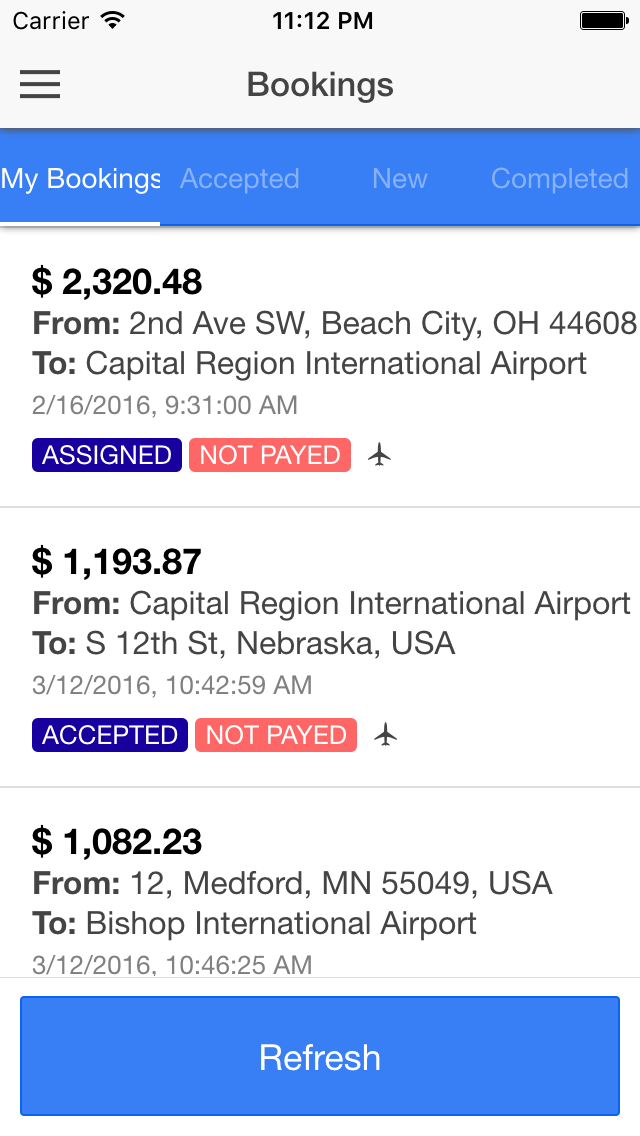Tap the ACCEPTED status badge

(110, 735)
